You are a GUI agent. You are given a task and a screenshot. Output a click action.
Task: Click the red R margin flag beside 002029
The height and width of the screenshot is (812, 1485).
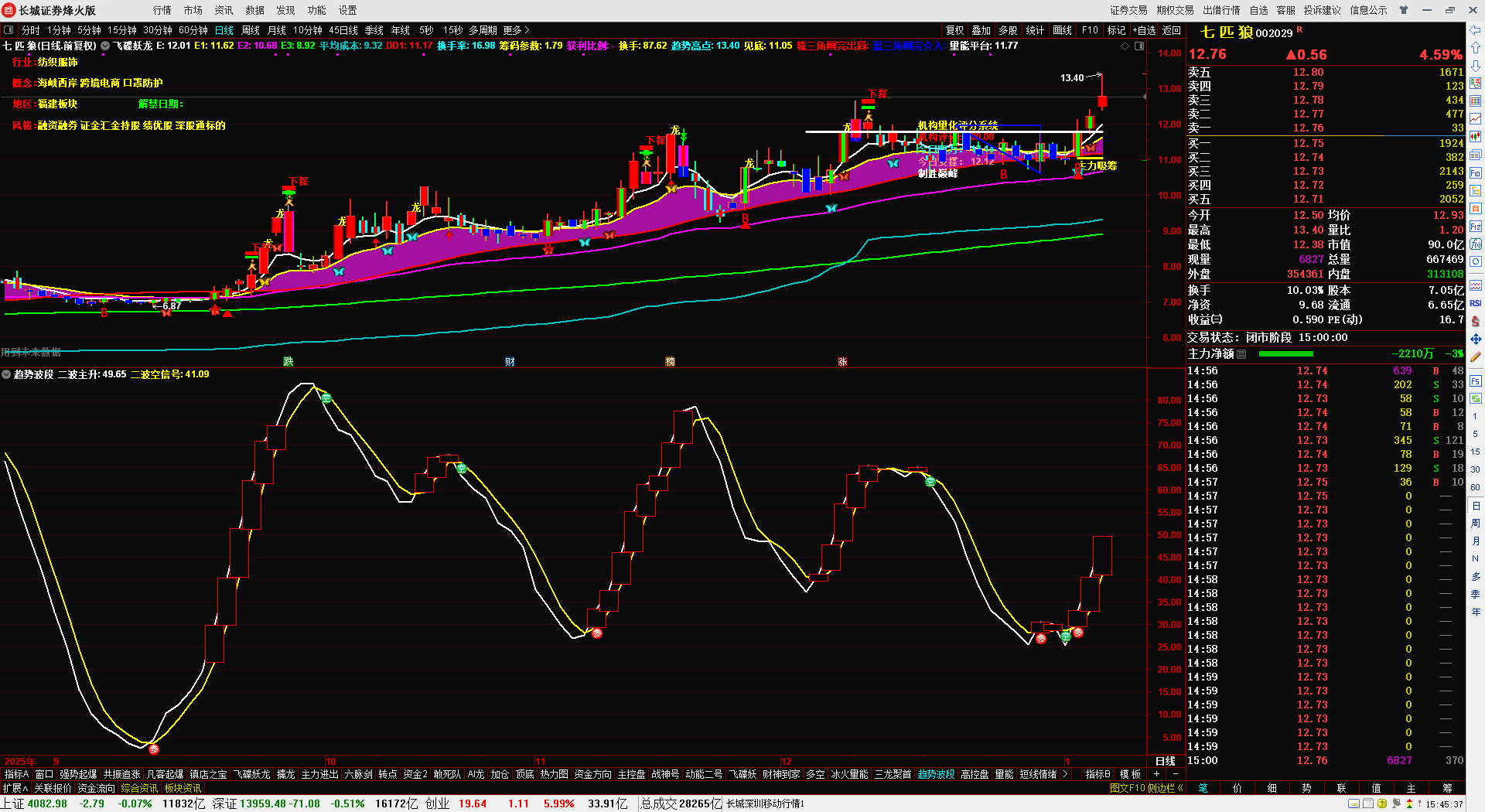1299,29
